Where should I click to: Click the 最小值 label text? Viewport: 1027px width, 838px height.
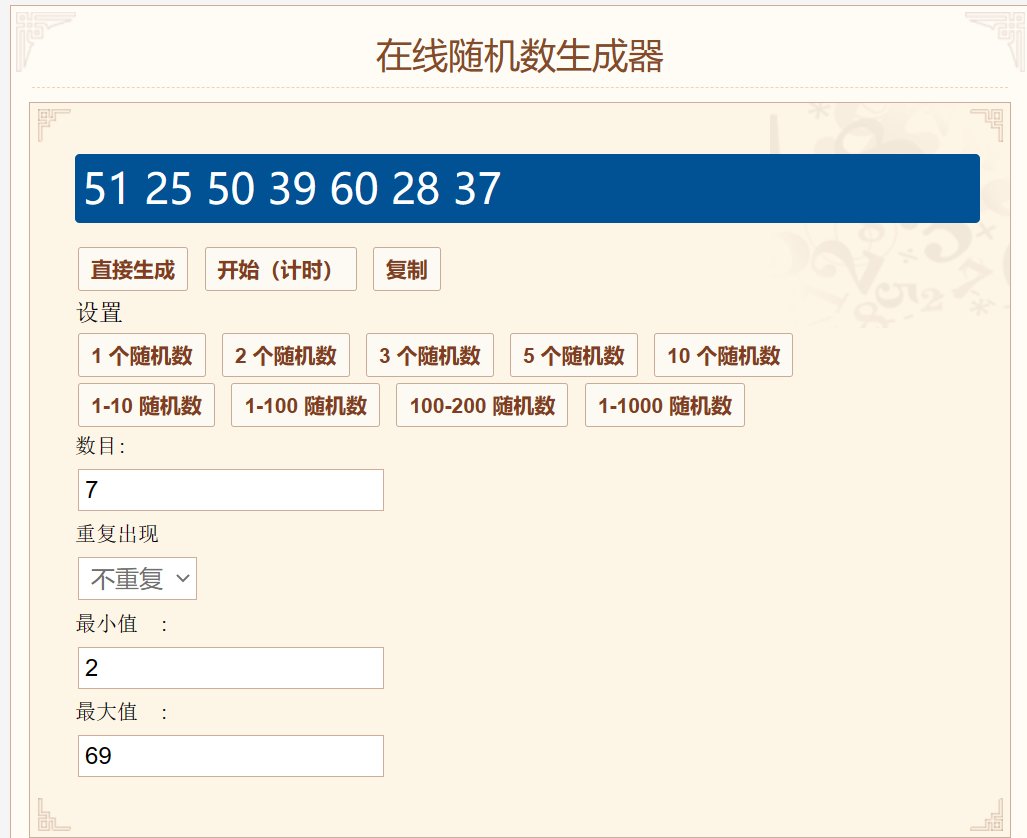click(x=107, y=624)
